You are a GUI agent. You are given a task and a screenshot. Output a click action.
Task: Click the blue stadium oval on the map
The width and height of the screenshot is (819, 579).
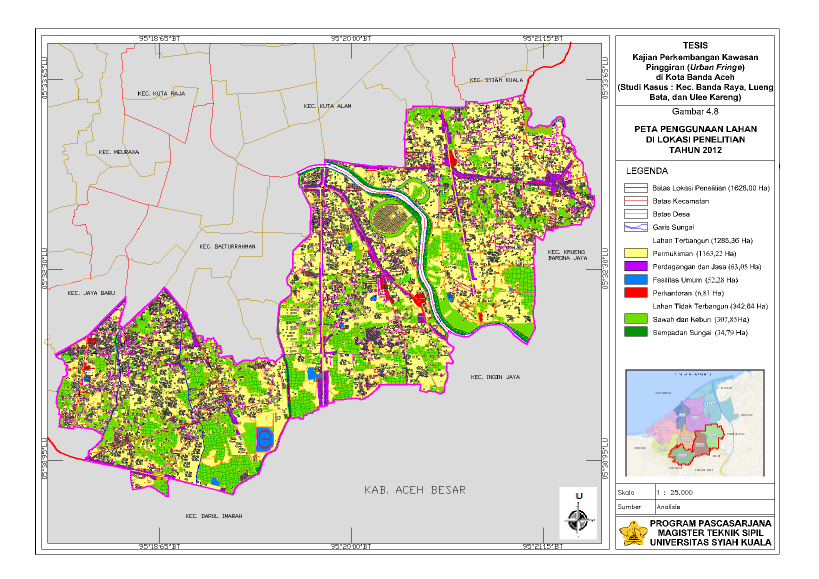pos(265,438)
